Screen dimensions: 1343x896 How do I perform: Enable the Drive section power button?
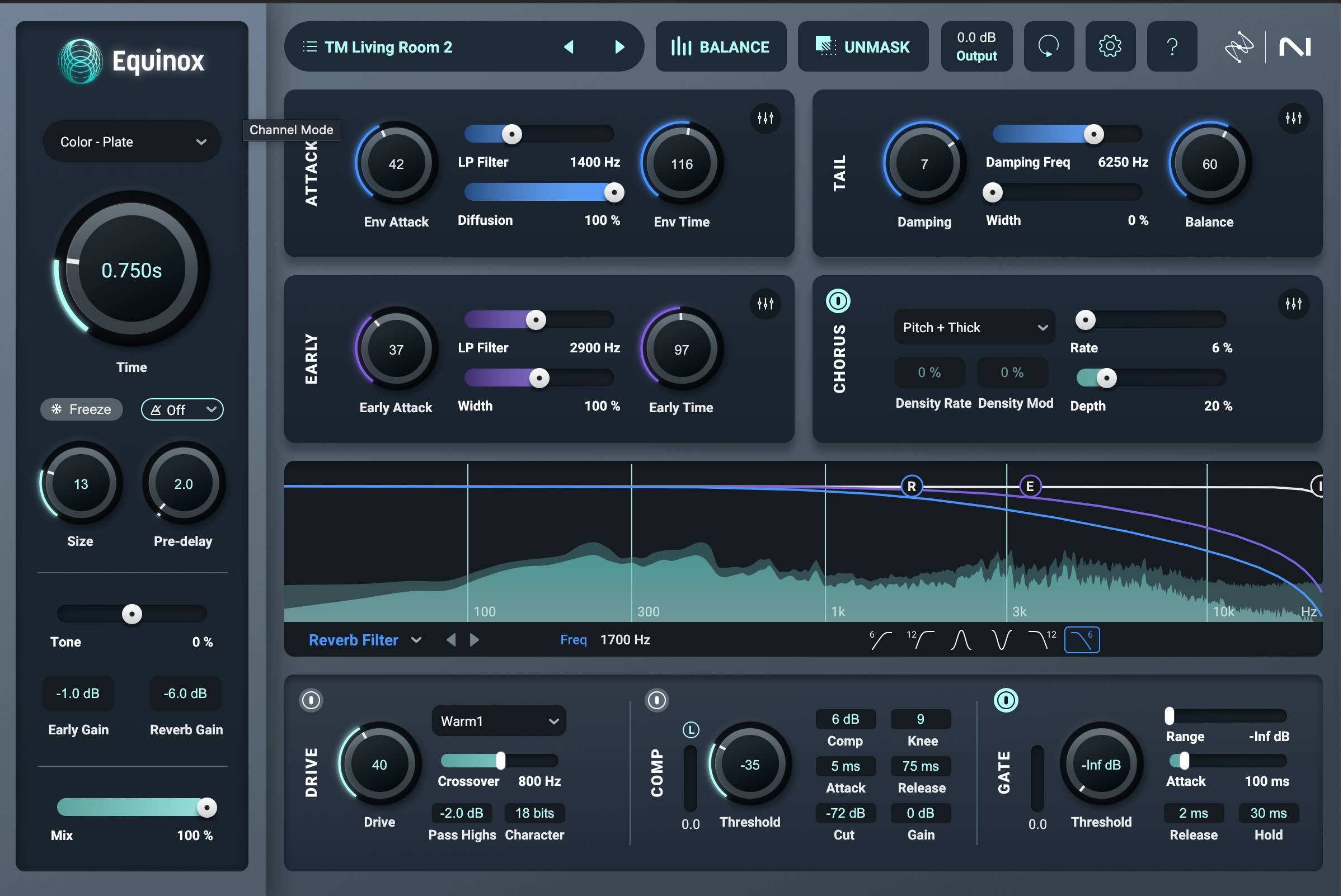coord(312,701)
